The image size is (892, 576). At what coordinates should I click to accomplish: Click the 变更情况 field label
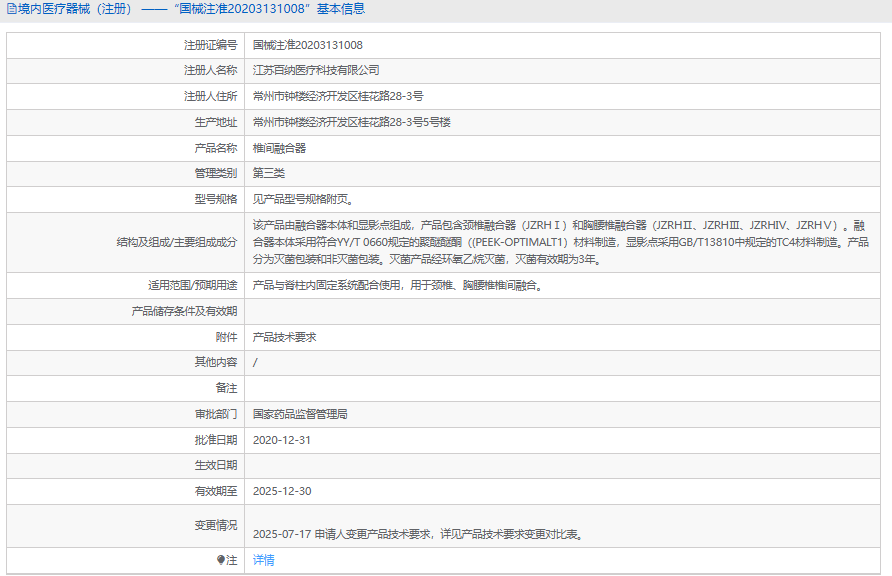pyautogui.click(x=216, y=525)
